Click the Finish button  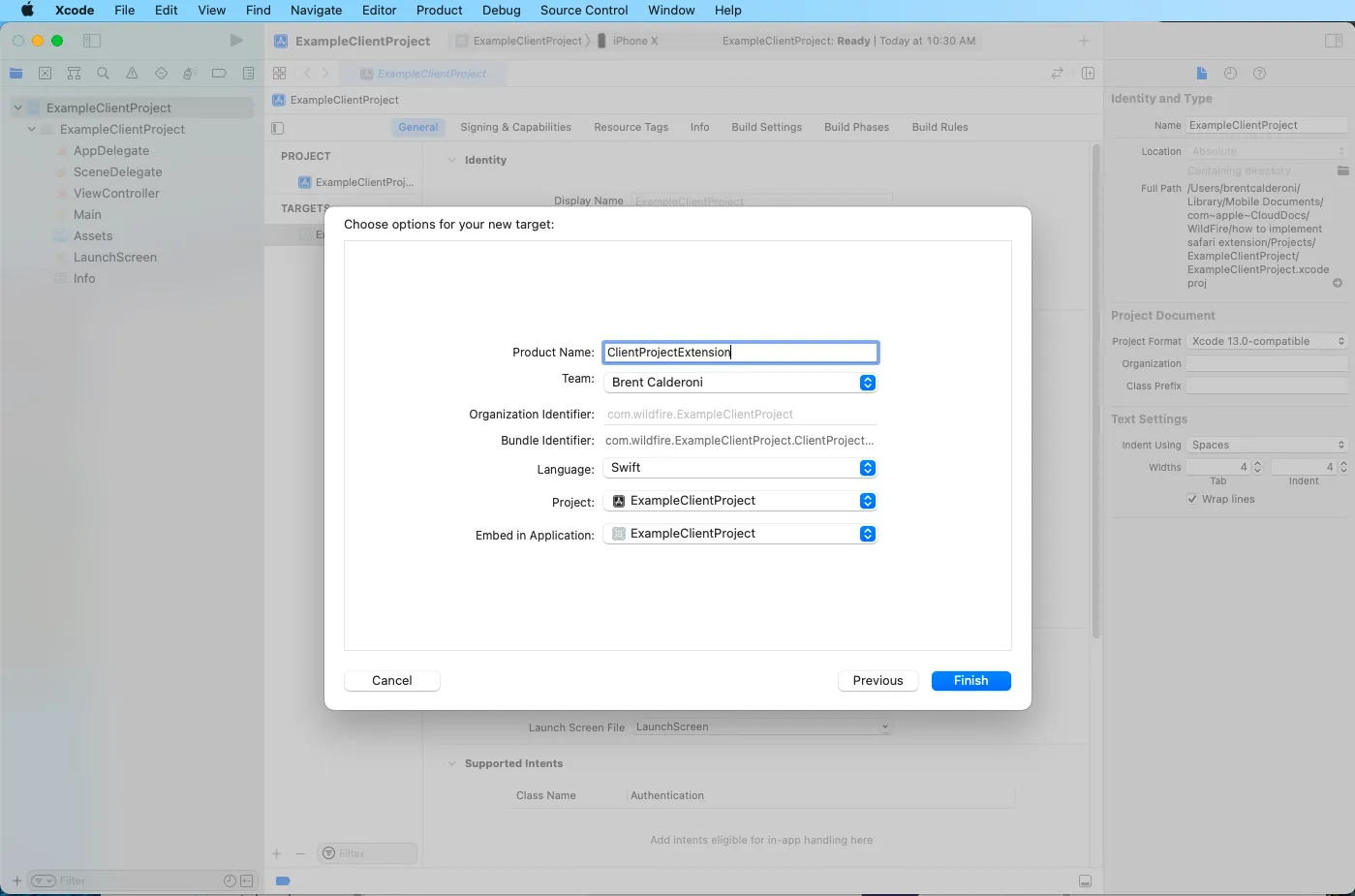[x=971, y=681]
